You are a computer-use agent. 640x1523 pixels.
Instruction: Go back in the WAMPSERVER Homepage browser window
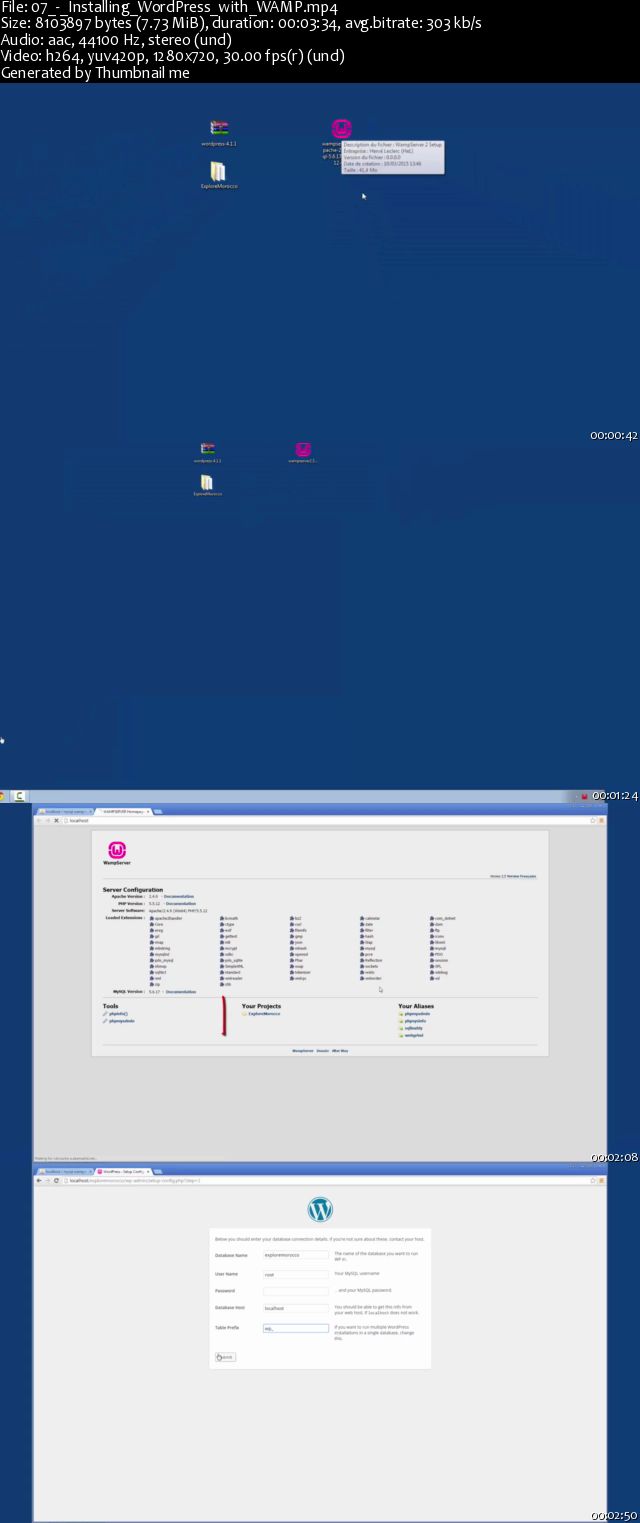39,820
